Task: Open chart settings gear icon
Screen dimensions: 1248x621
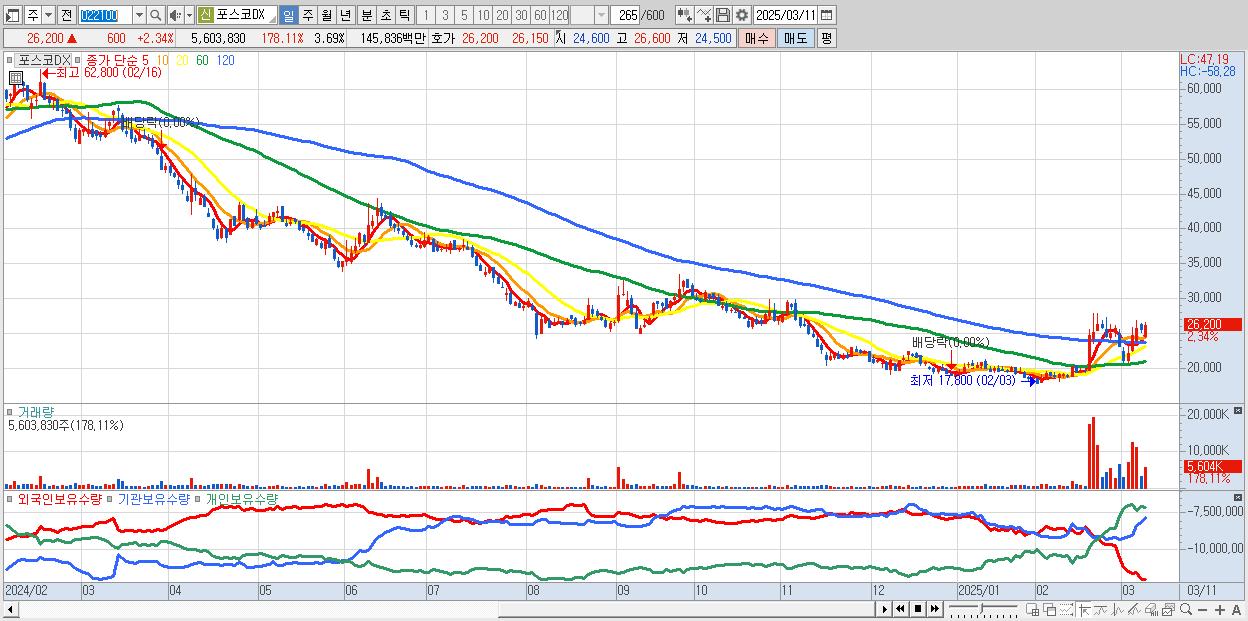Action: click(742, 15)
